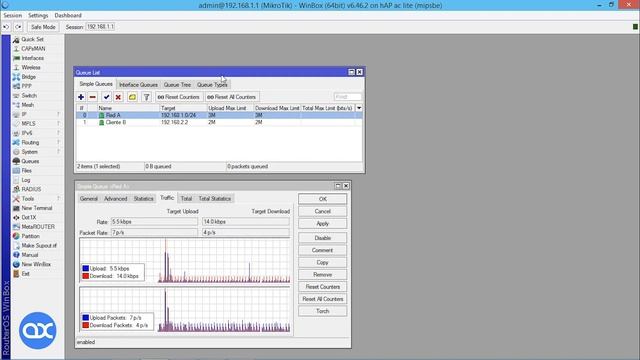Open the Advanced tab

(116, 198)
